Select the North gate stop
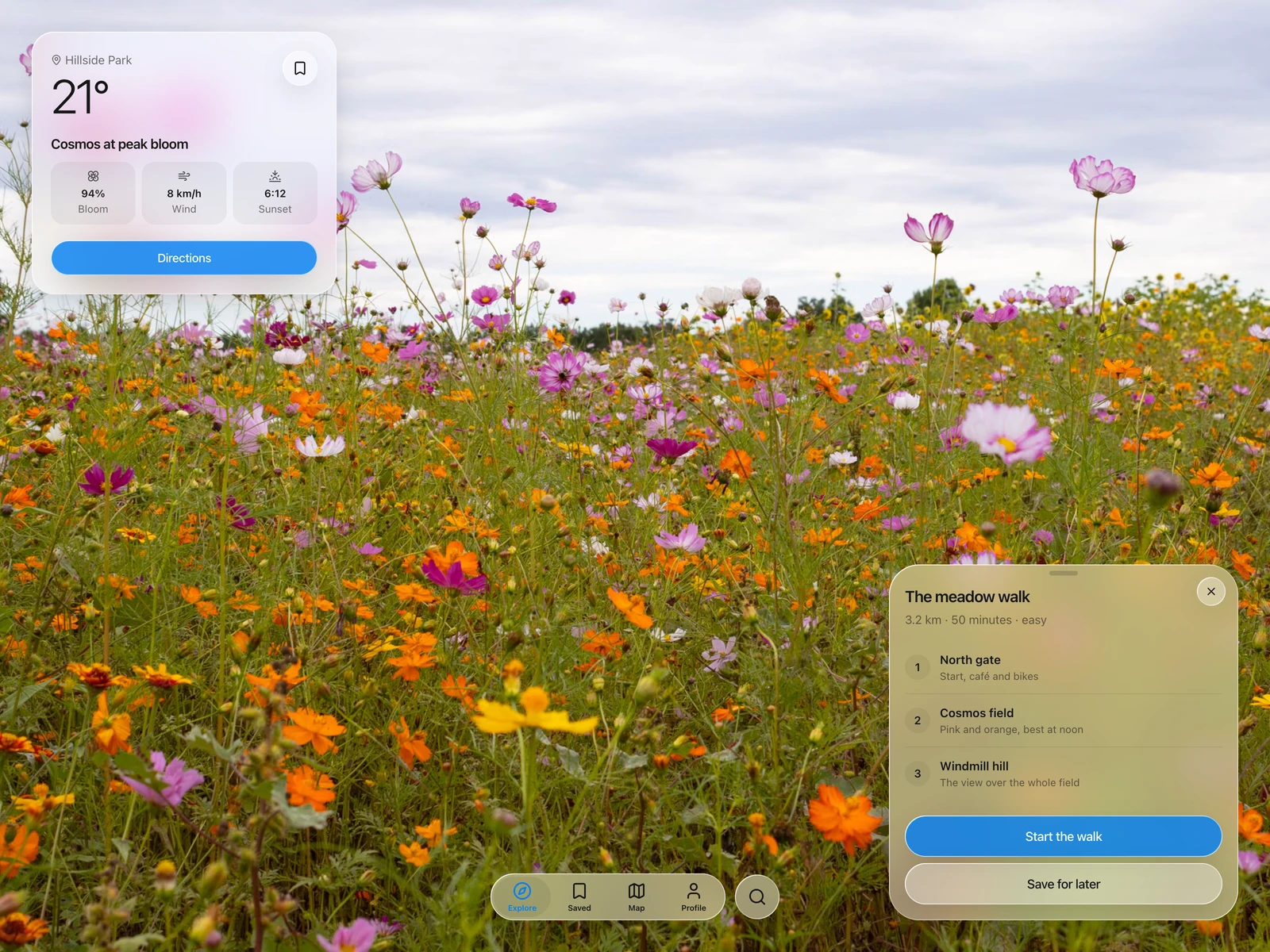Screen dimensions: 1270x952 [1064, 667]
